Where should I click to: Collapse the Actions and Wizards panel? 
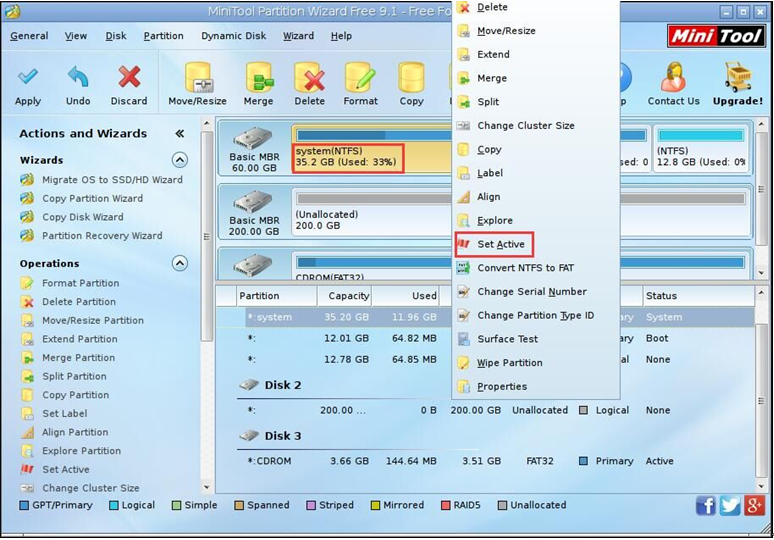[180, 133]
